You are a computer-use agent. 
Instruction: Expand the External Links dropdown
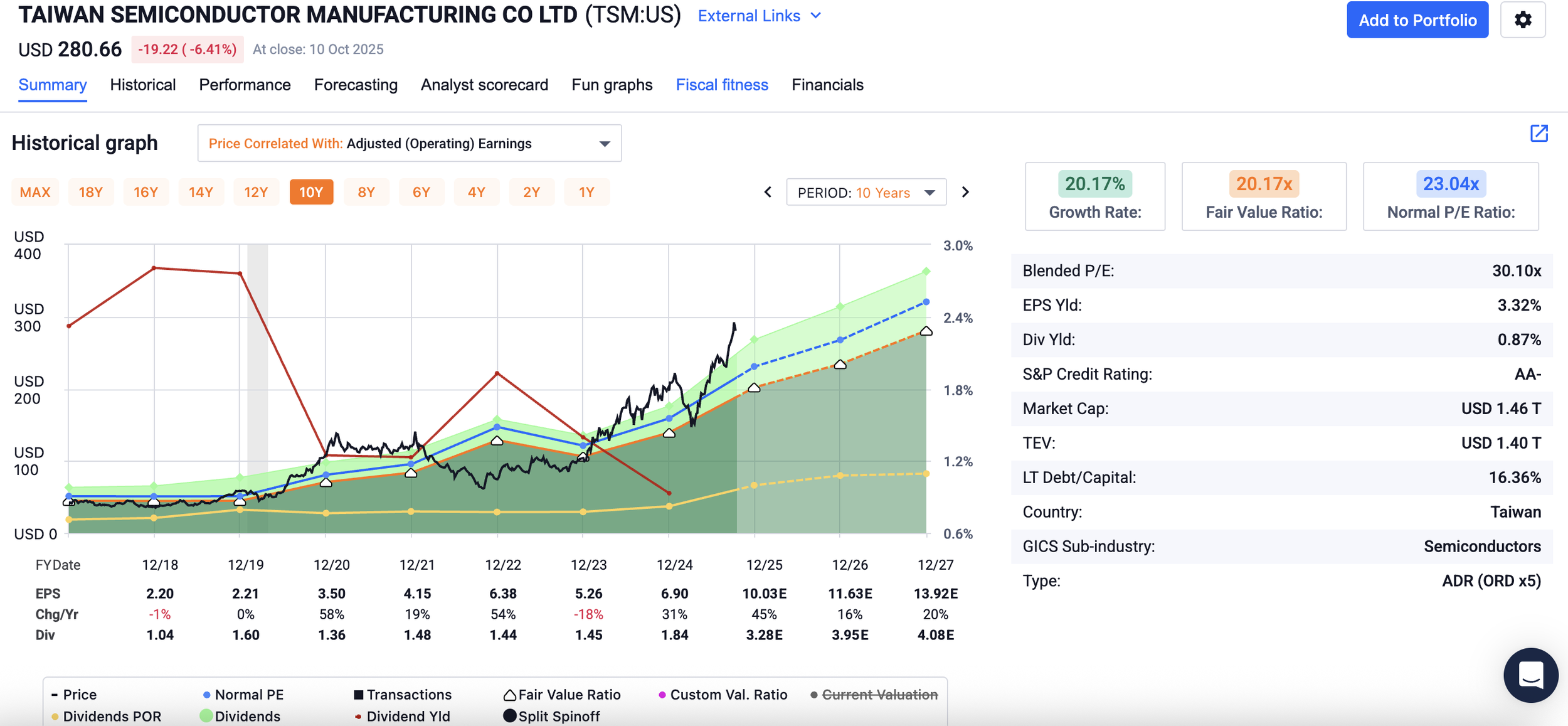[759, 16]
